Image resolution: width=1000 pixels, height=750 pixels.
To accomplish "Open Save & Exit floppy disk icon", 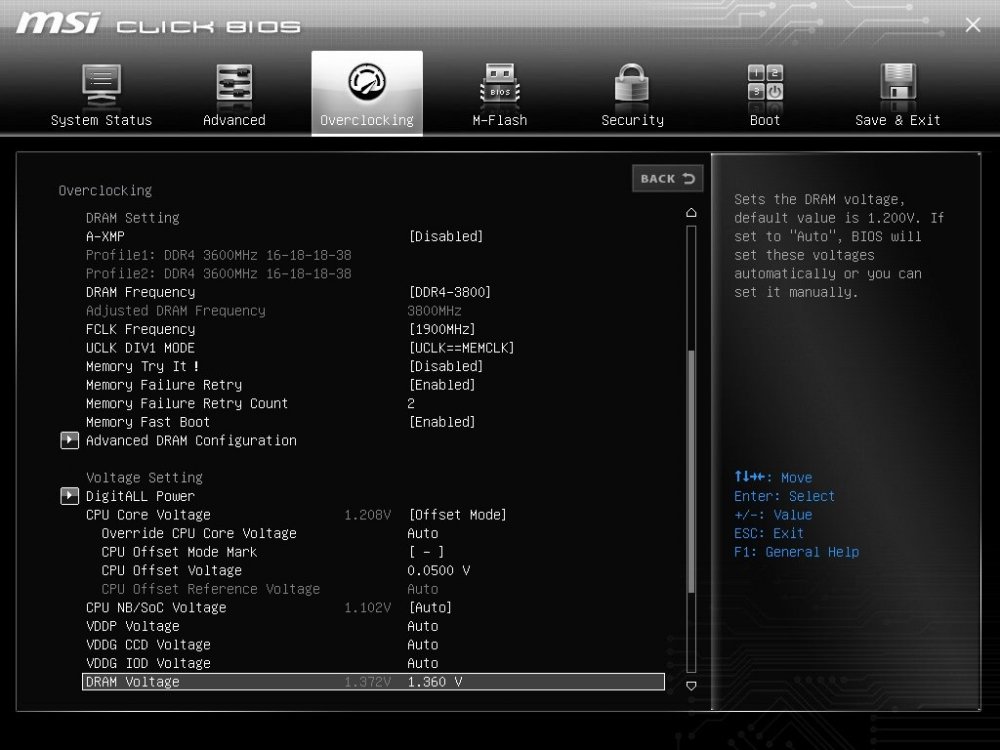I will click(896, 85).
